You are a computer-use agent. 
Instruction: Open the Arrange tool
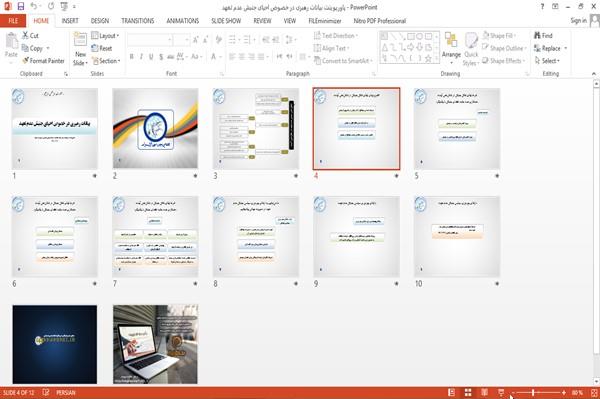point(451,48)
